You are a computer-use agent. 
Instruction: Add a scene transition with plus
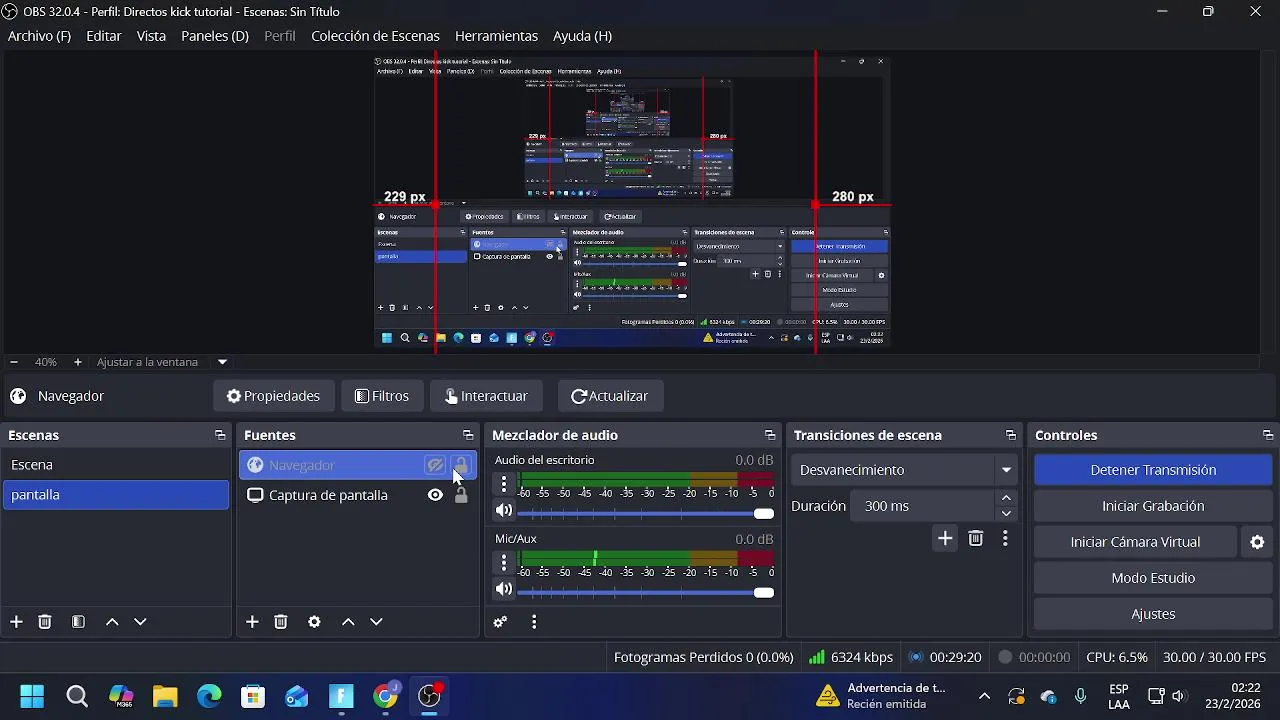coord(945,539)
